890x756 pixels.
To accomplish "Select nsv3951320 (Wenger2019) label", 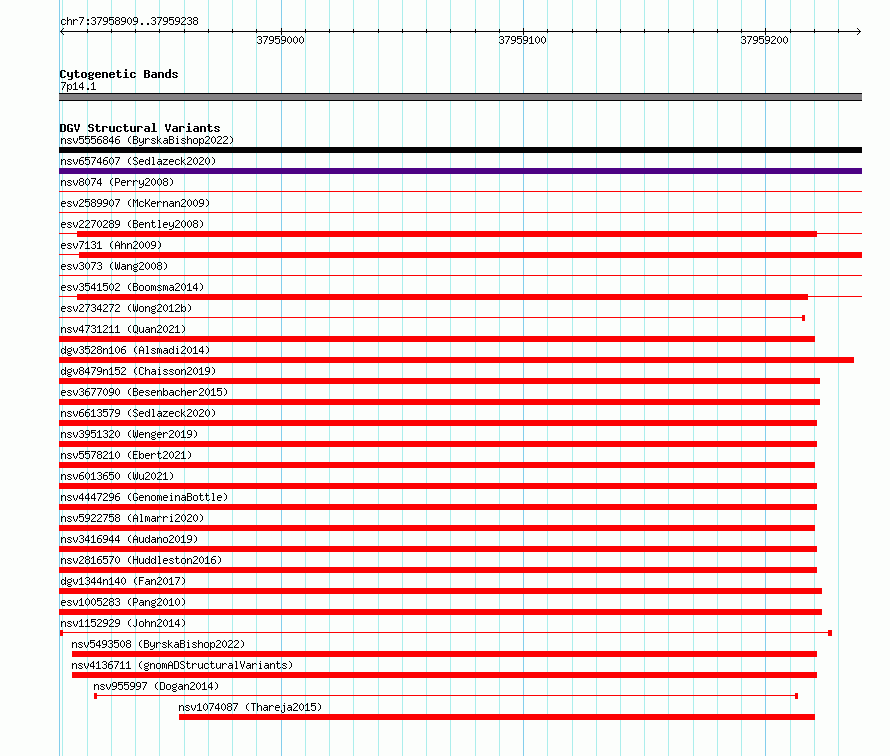I will (x=129, y=434).
